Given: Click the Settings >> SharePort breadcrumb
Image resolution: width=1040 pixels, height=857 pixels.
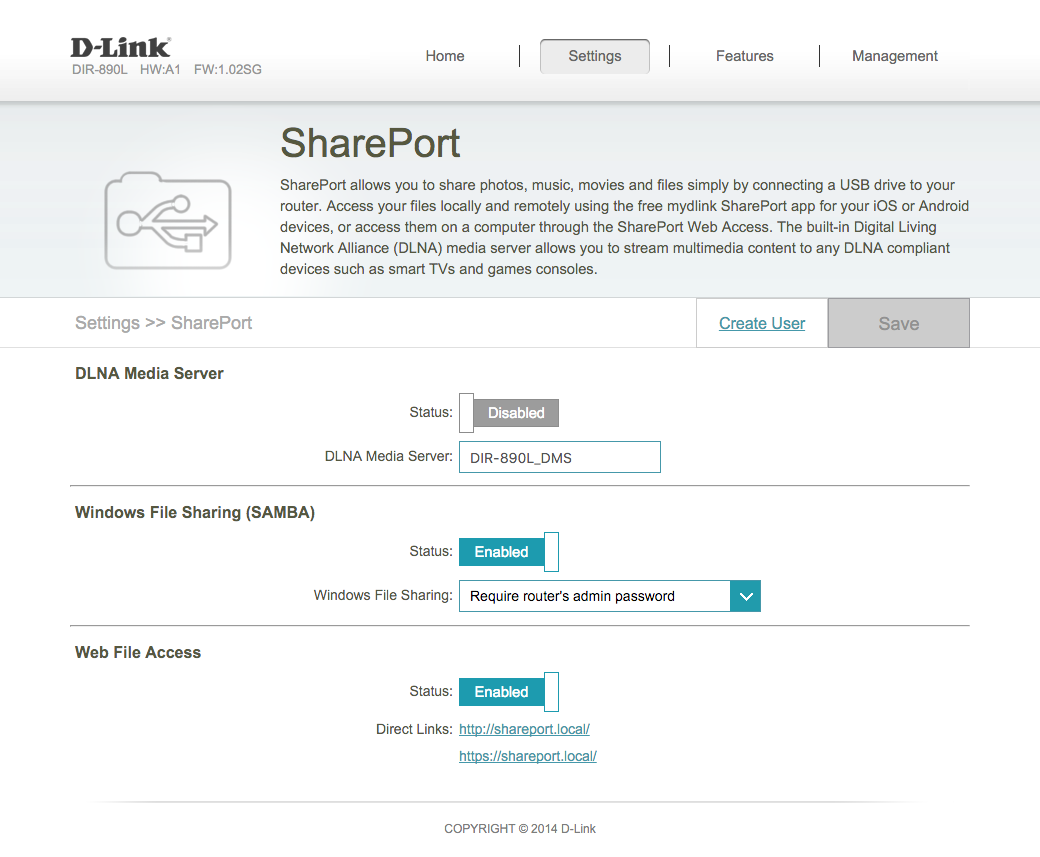Looking at the screenshot, I should 164,323.
